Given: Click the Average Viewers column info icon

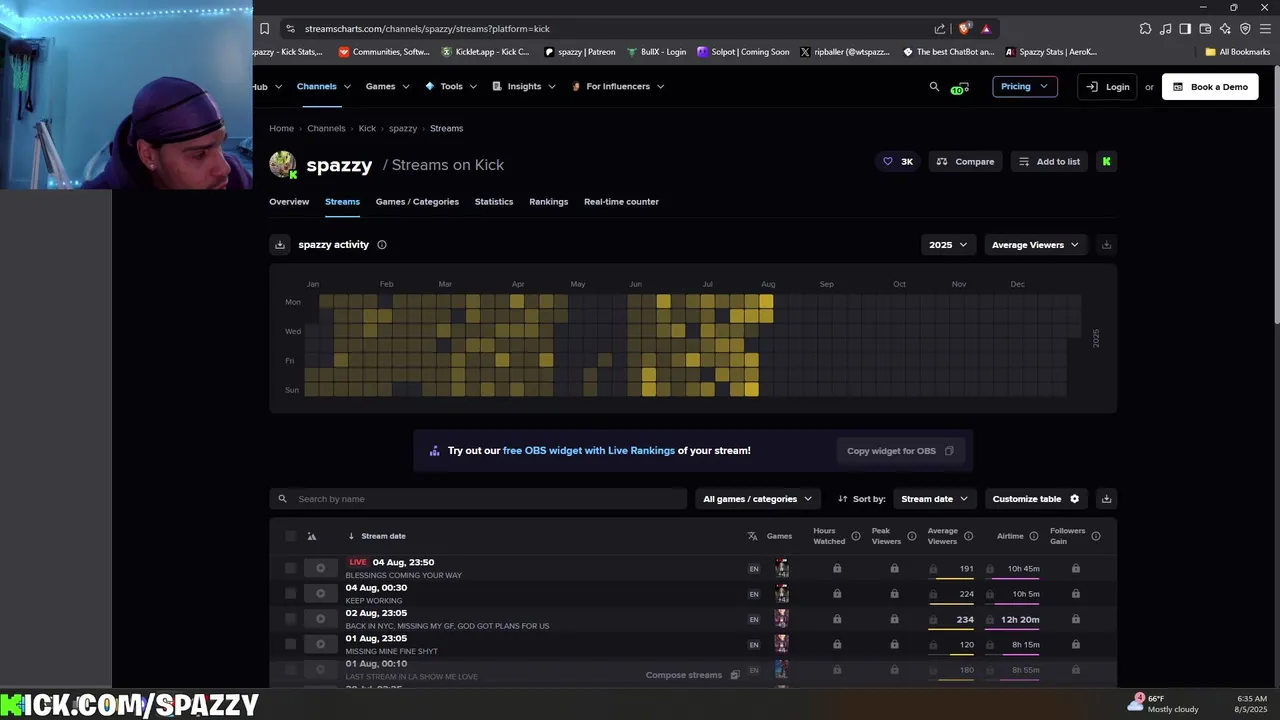Looking at the screenshot, I should (x=968, y=537).
